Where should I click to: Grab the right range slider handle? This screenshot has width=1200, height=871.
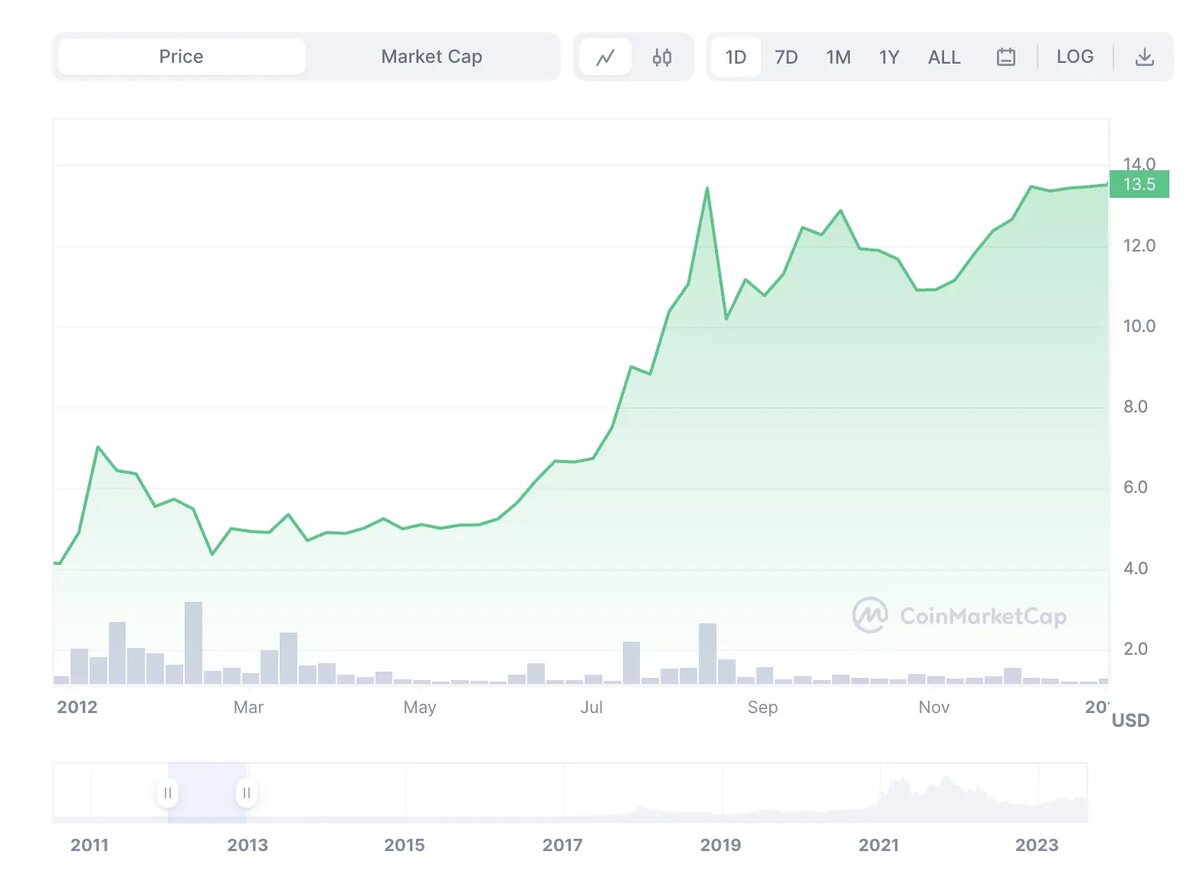coord(246,793)
